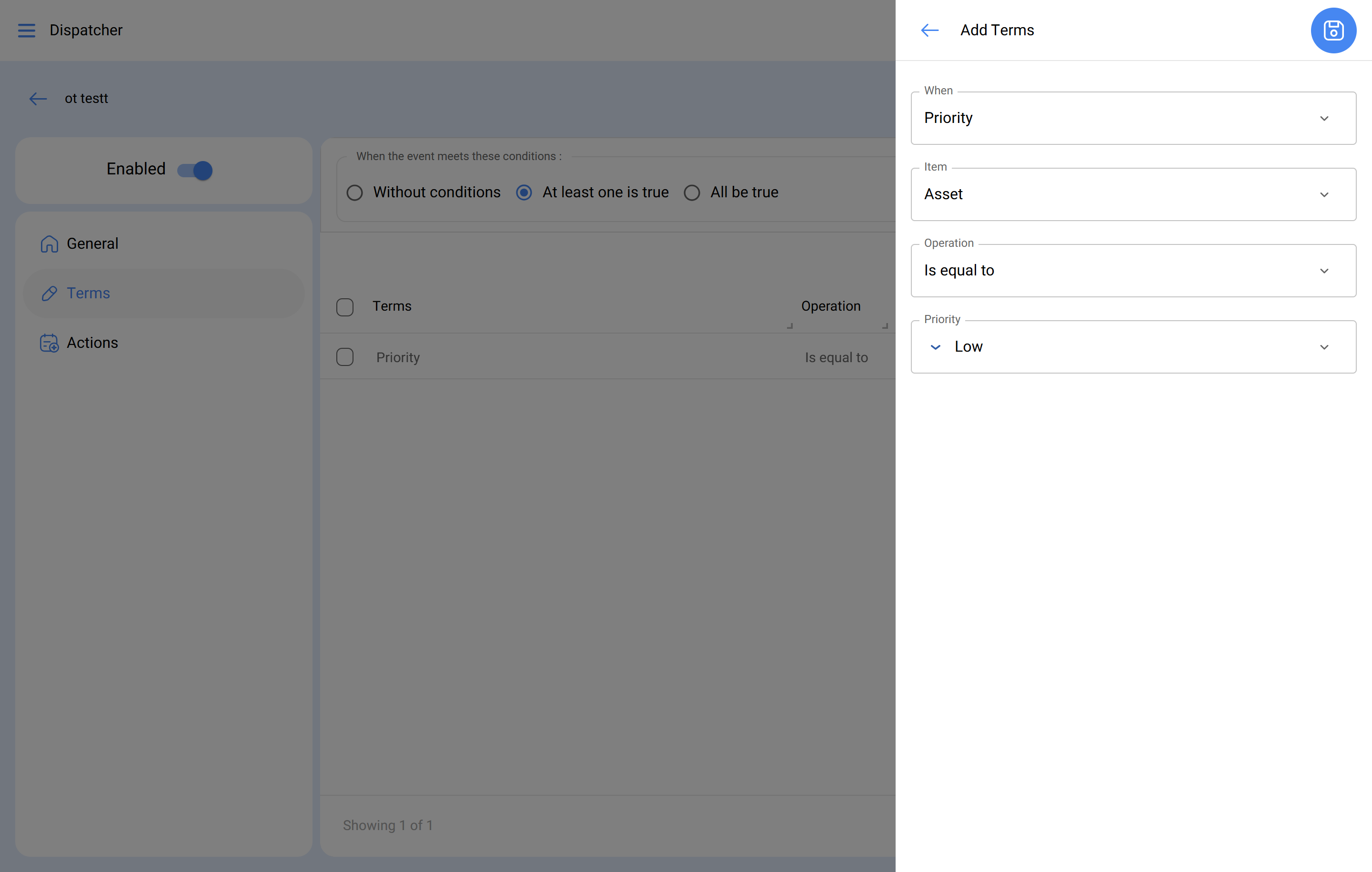The image size is (1372, 872).
Task: Go back using arrow beside ot testt
Action: tap(38, 99)
